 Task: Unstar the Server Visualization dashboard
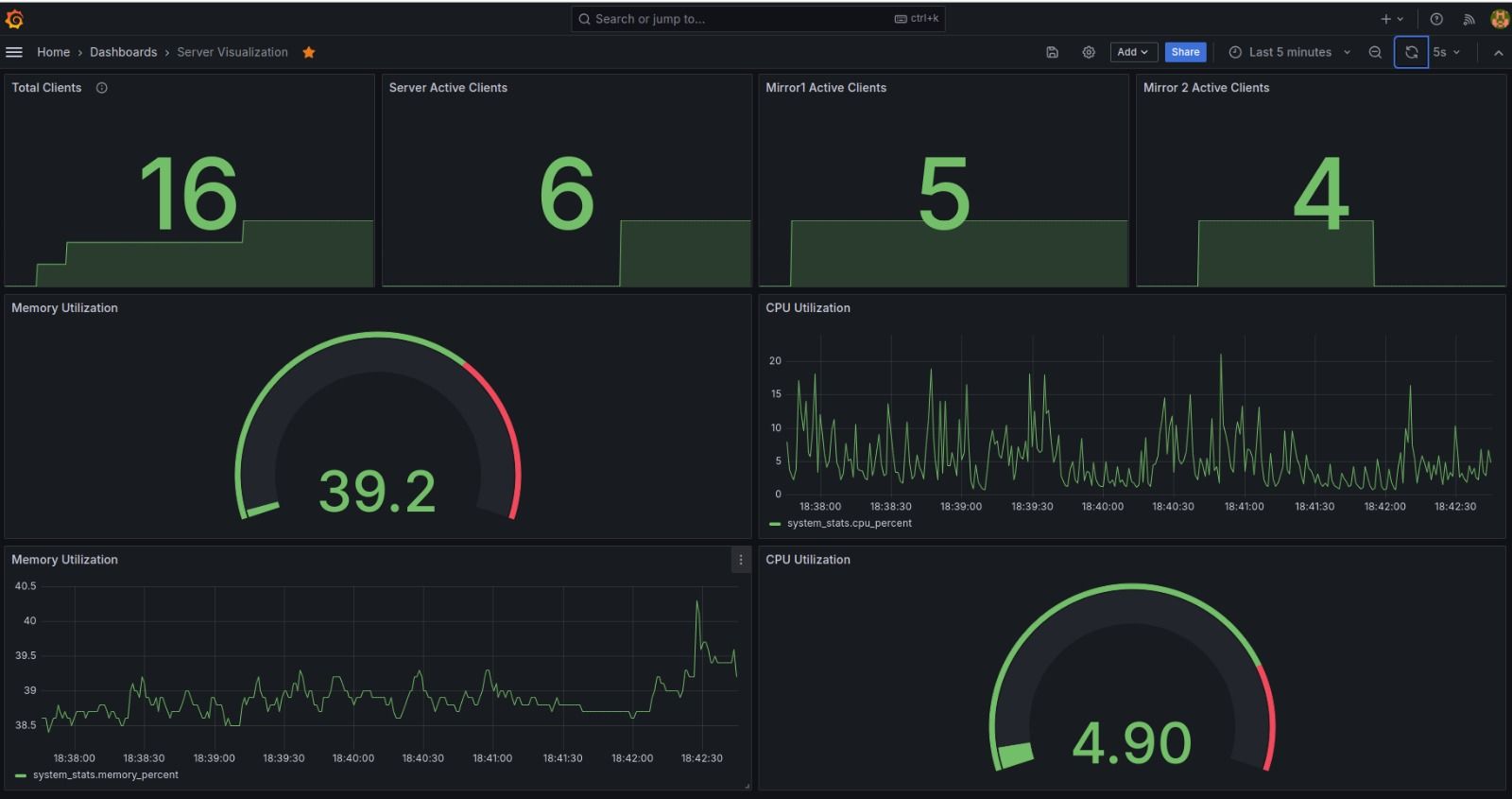coord(308,52)
